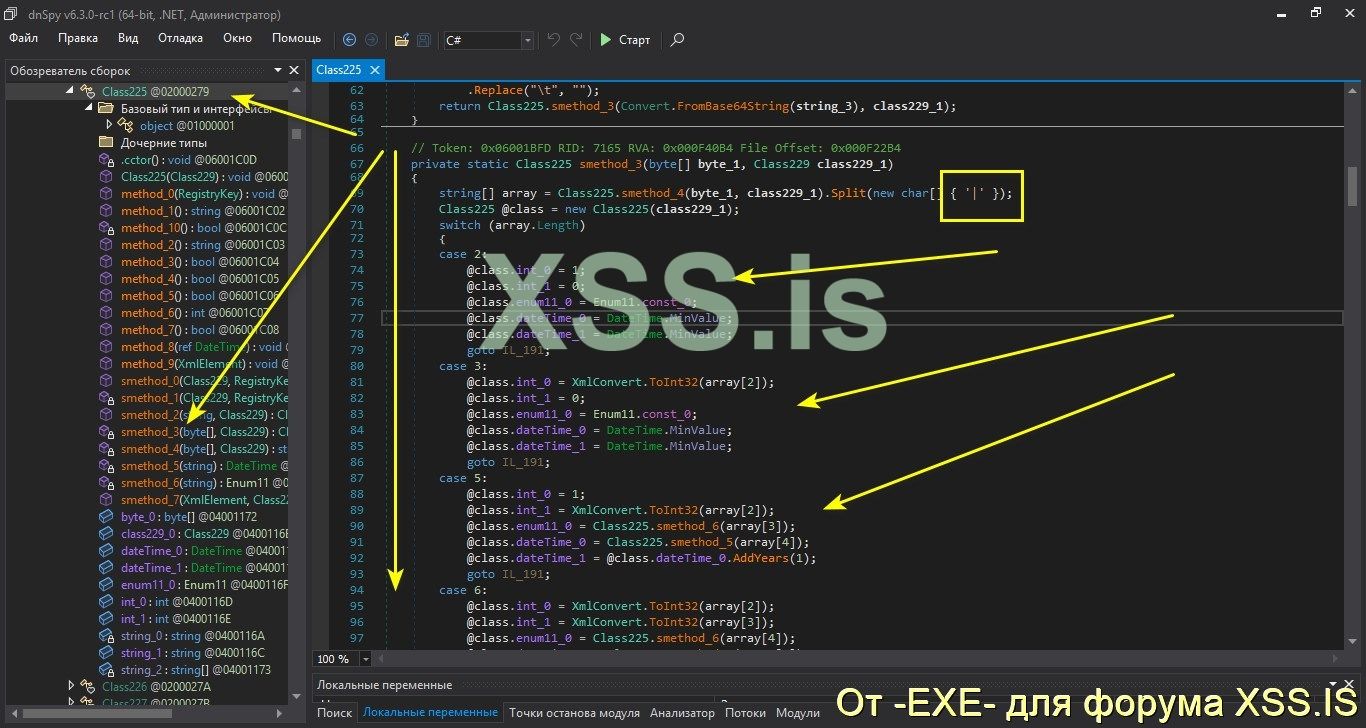
Task: Open the Обозреватель сборок panel options arrow
Action: click(x=276, y=71)
